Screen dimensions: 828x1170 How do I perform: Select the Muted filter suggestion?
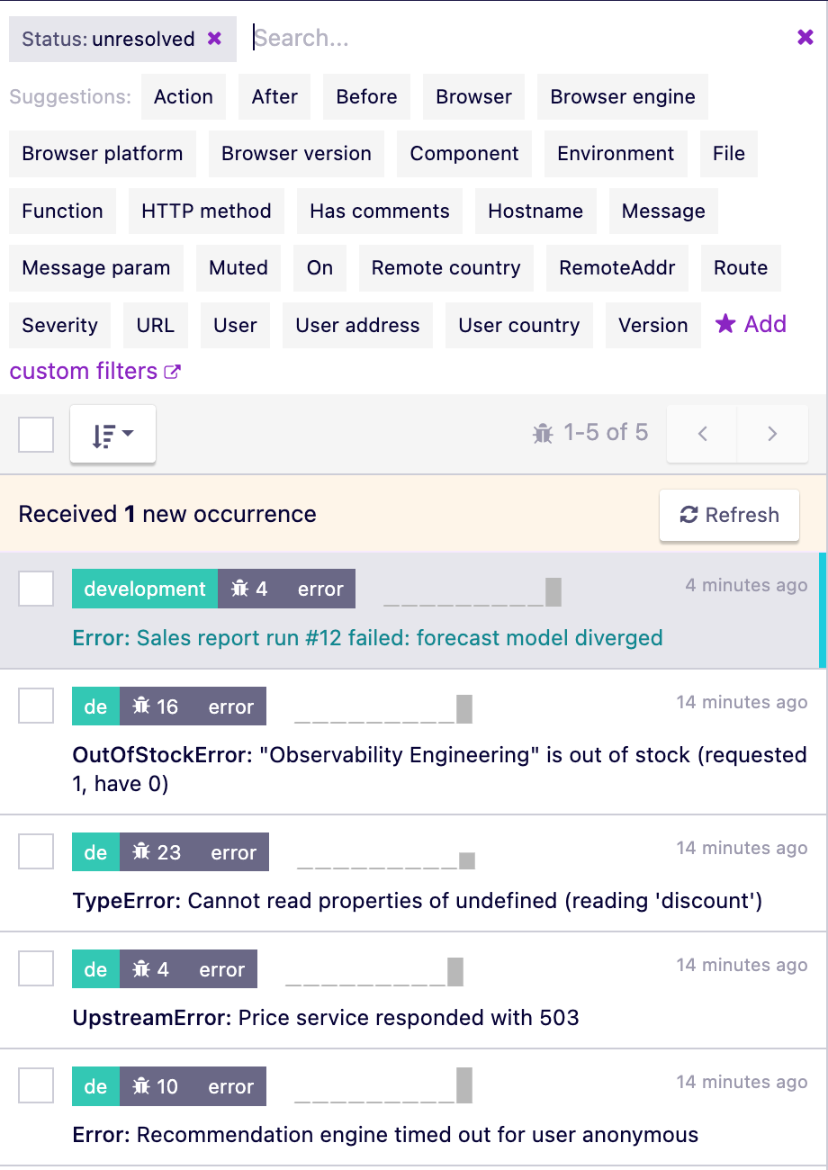pos(239,268)
